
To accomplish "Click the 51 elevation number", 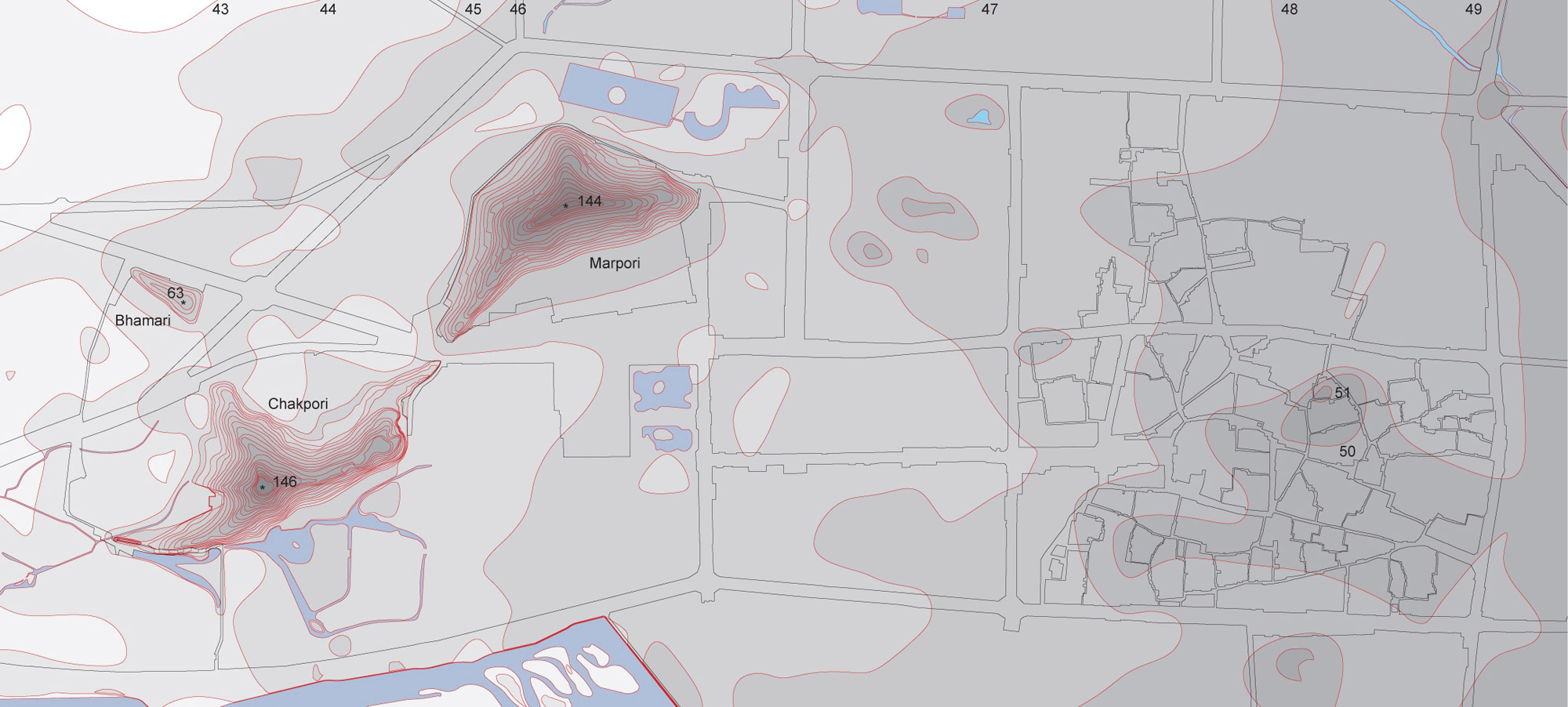I will (x=1342, y=393).
